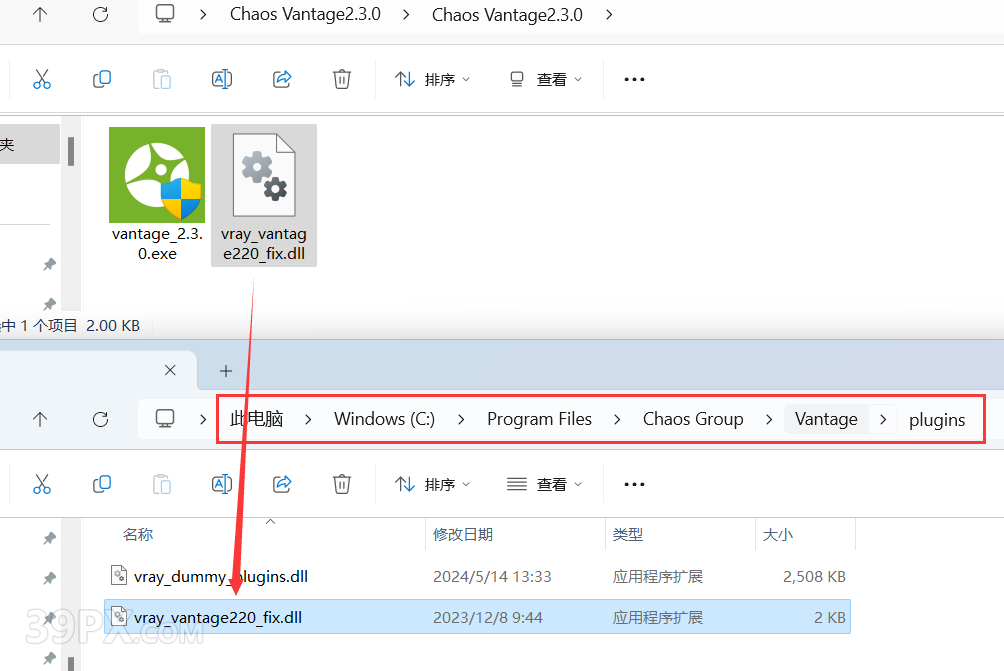Viewport: 1004px width, 671px height.
Task: Click the plugins breadcrumb
Action: point(937,420)
